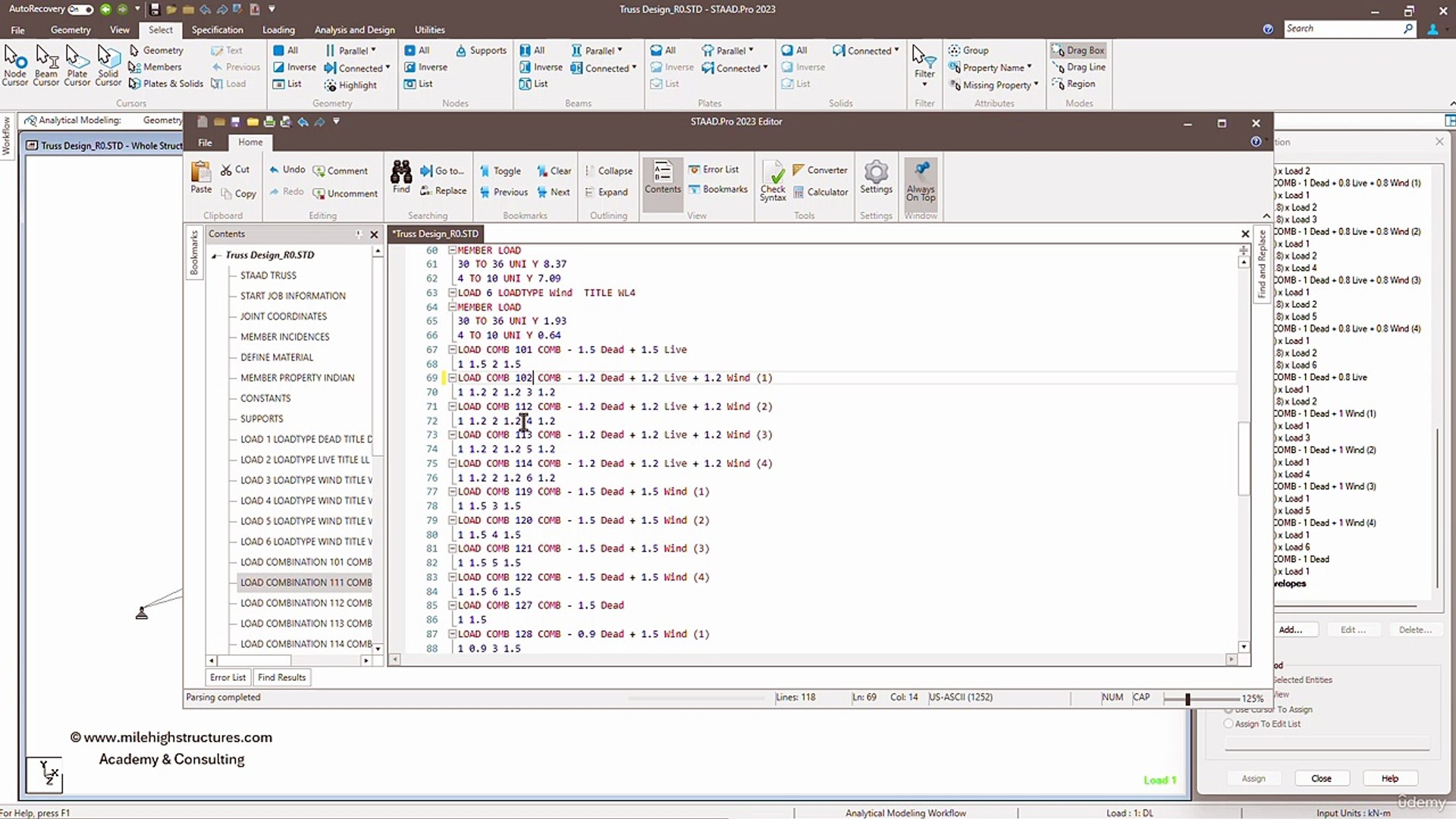Click the Check Syntax icon
Viewport: 1456px width, 819px height.
click(x=773, y=180)
